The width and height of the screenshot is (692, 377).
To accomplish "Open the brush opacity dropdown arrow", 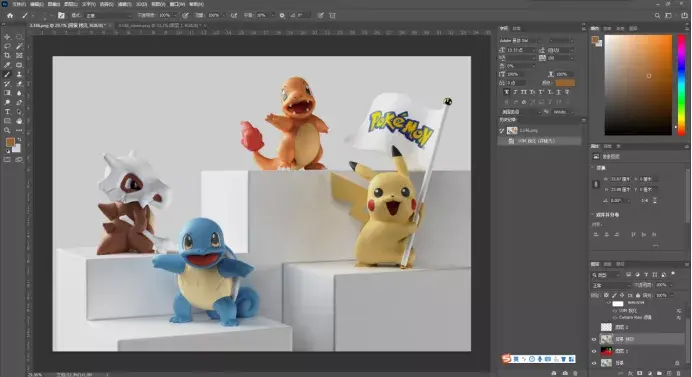I will (174, 15).
